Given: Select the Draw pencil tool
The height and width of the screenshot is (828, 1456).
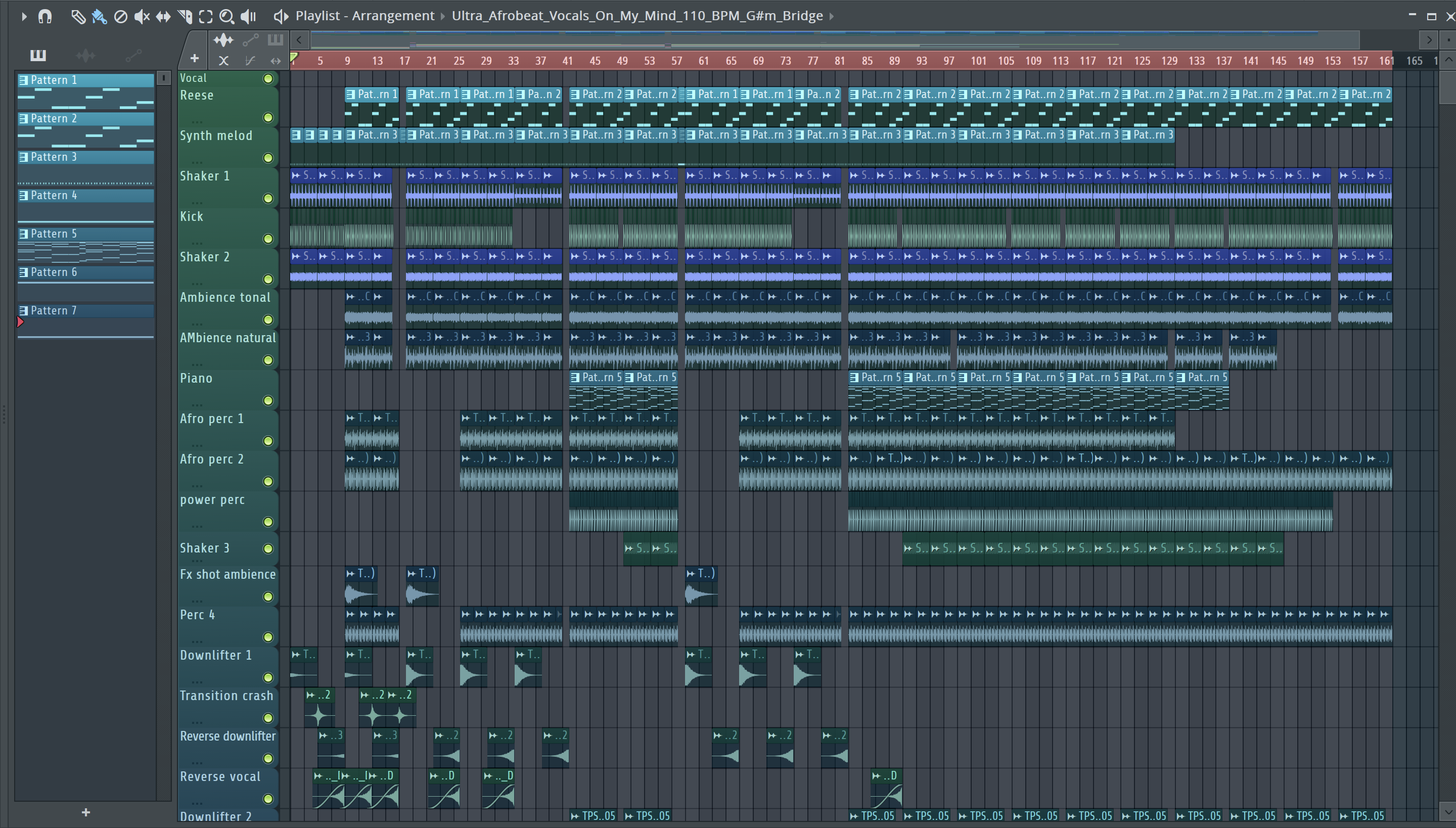Looking at the screenshot, I should [x=78, y=17].
